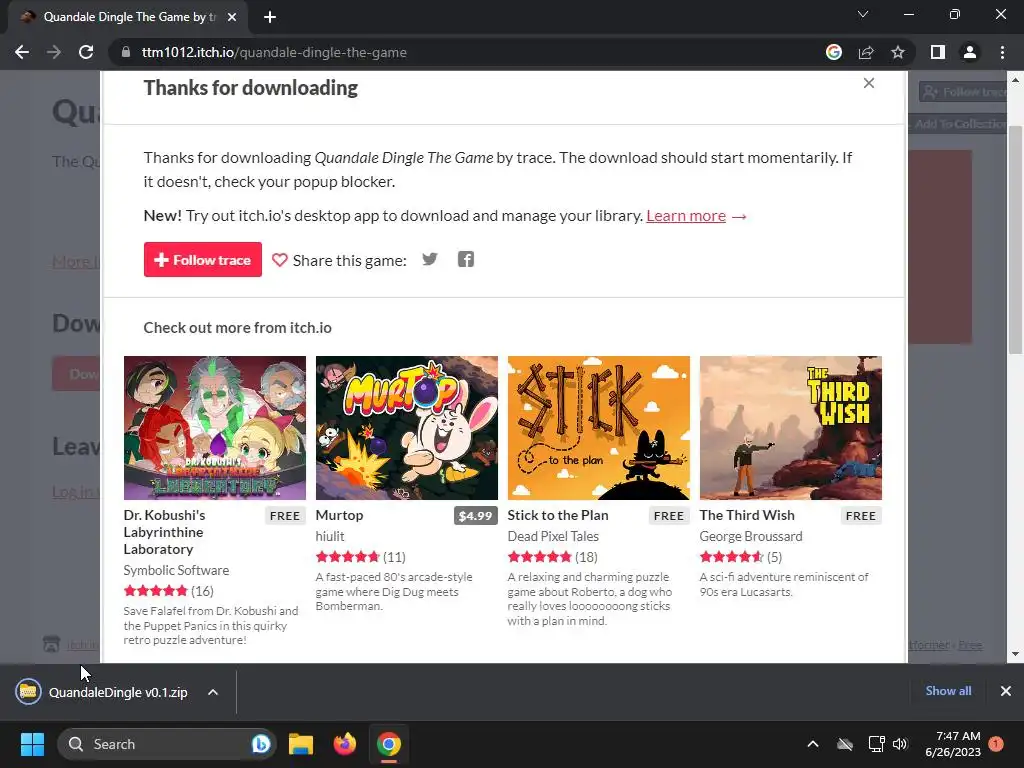Image resolution: width=1024 pixels, height=768 pixels.
Task: Click the FREE tag on Stick to the Plan
Action: 669,516
